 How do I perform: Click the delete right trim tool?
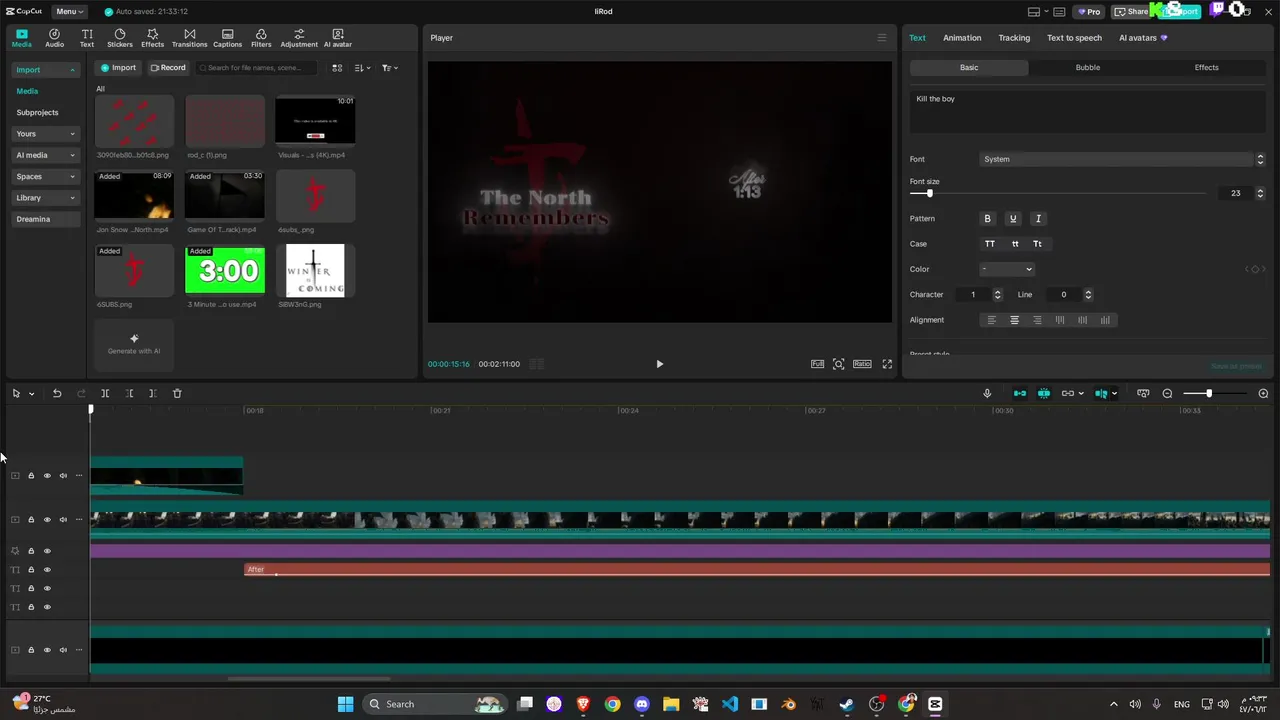(152, 393)
